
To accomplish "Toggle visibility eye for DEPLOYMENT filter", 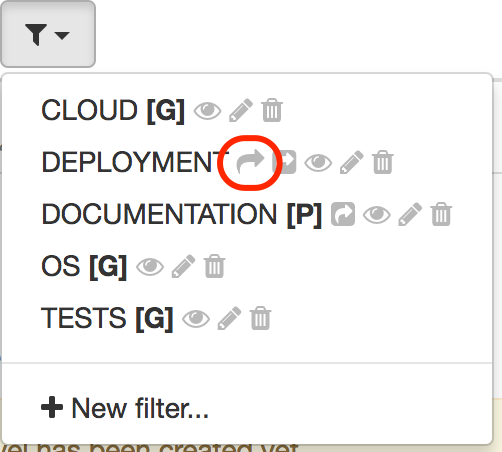I will tap(318, 163).
